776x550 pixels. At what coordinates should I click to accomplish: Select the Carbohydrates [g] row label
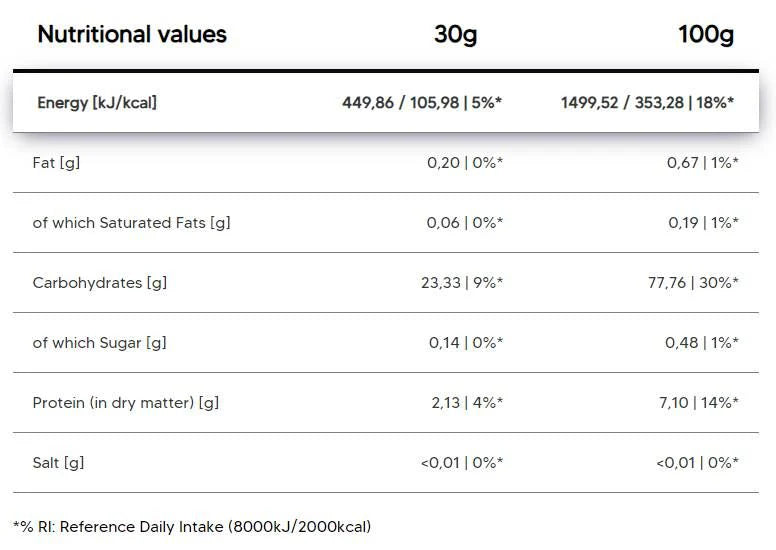point(100,282)
